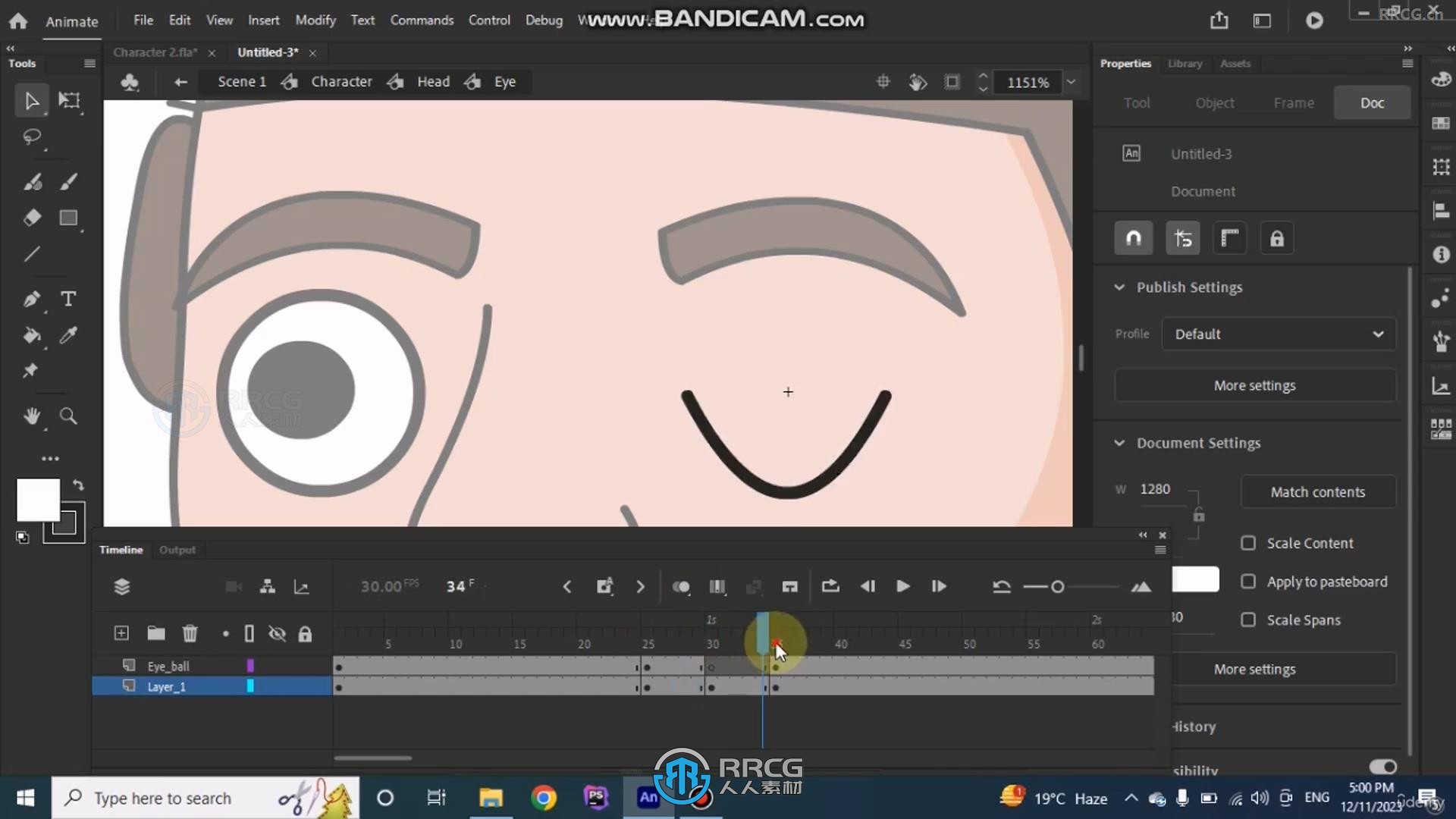Viewport: 1456px width, 819px height.
Task: Open the File menu
Action: click(143, 20)
